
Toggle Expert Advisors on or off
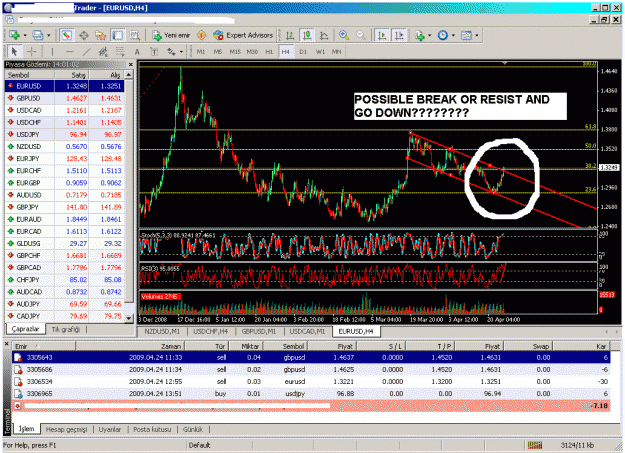[243, 35]
